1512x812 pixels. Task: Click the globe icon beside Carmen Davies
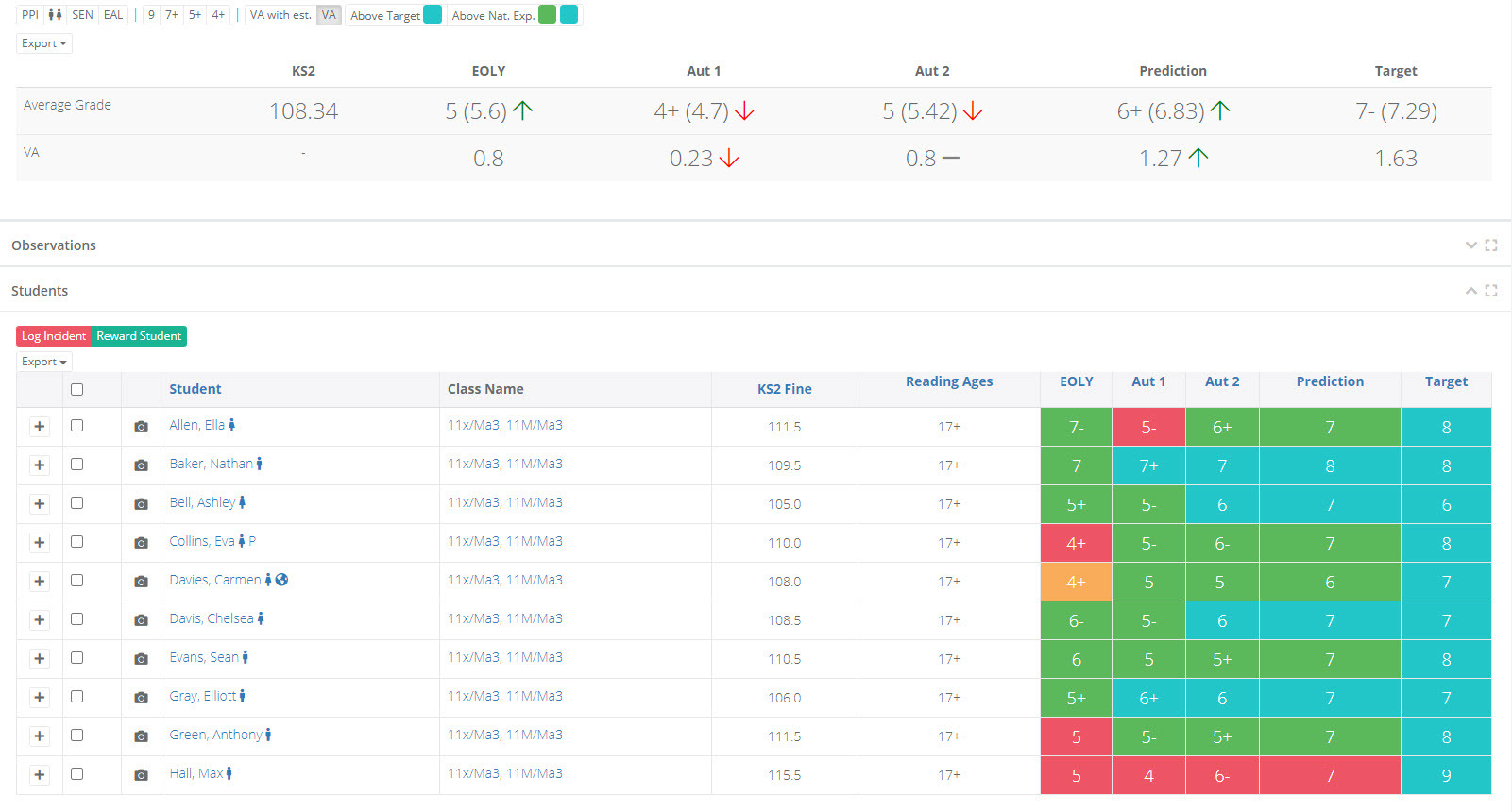(281, 580)
